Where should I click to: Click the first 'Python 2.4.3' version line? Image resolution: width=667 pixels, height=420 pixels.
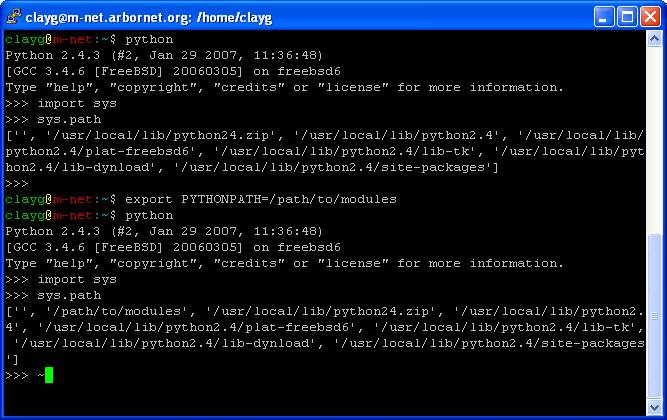pos(164,55)
